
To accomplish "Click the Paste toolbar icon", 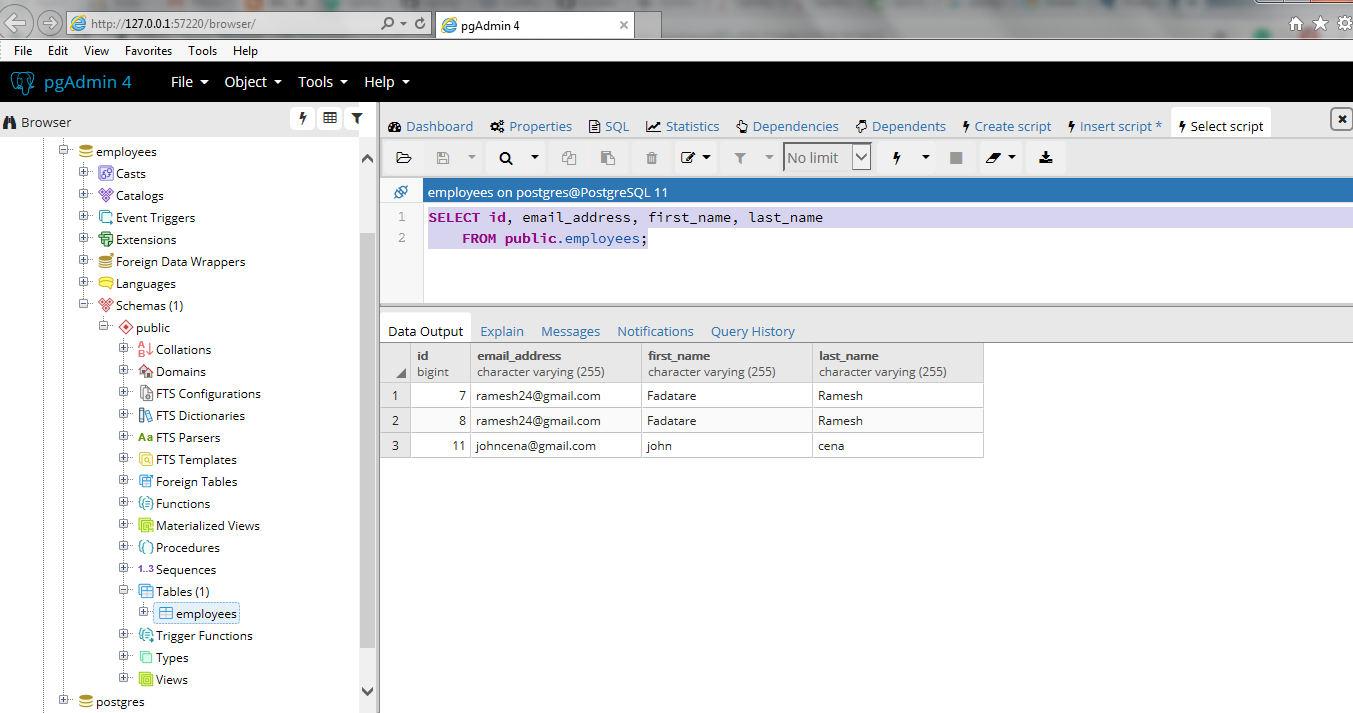I will point(607,158).
